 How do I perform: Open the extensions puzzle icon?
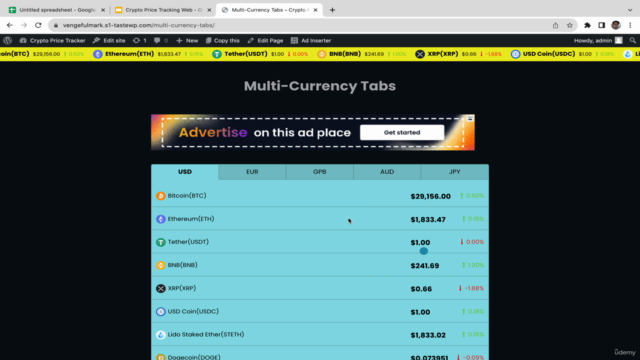pyautogui.click(x=587, y=25)
